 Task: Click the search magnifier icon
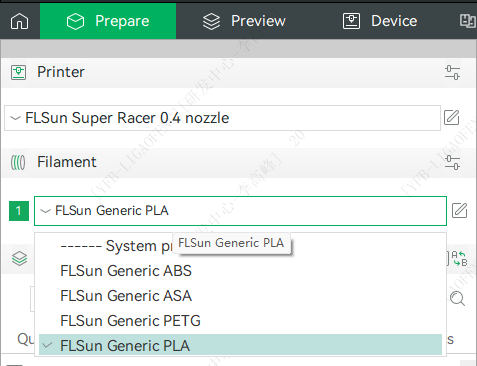(x=457, y=298)
